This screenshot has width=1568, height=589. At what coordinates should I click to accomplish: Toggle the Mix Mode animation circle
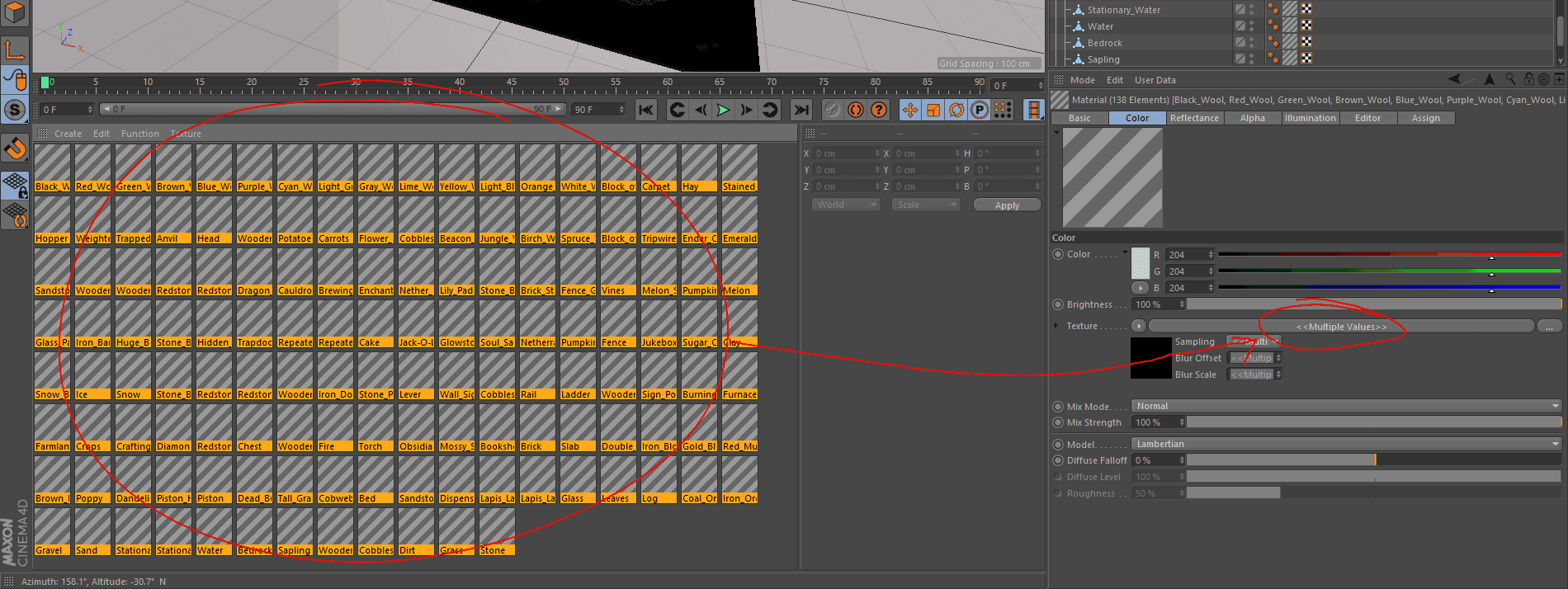pos(1058,407)
